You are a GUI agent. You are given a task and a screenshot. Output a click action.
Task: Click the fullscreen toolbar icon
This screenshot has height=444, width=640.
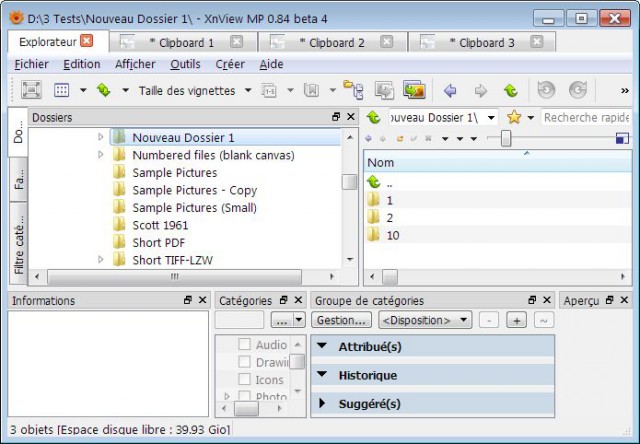pyautogui.click(x=31, y=90)
